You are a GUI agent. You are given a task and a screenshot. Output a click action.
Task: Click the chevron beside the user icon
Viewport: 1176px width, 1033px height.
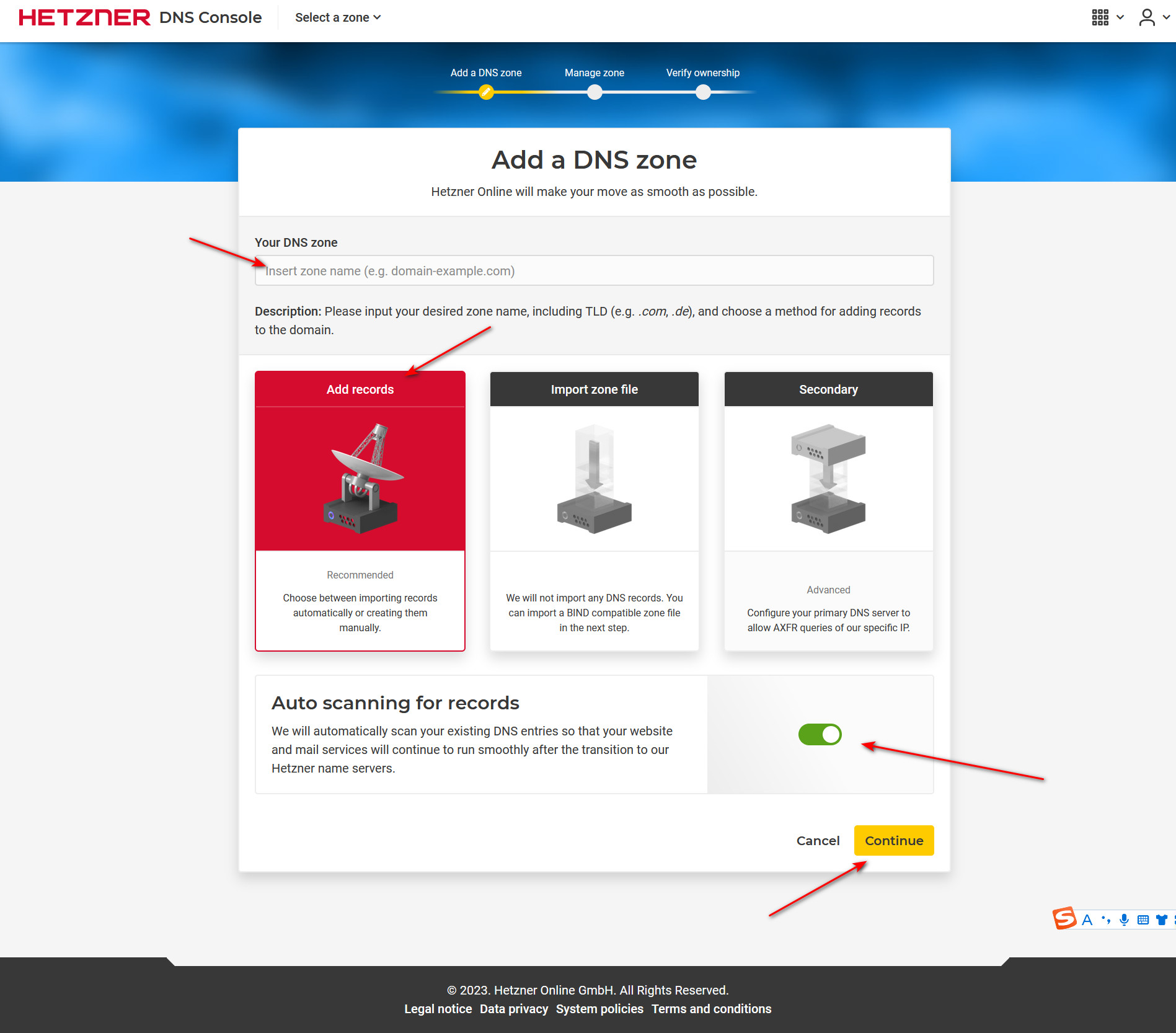pyautogui.click(x=1166, y=17)
